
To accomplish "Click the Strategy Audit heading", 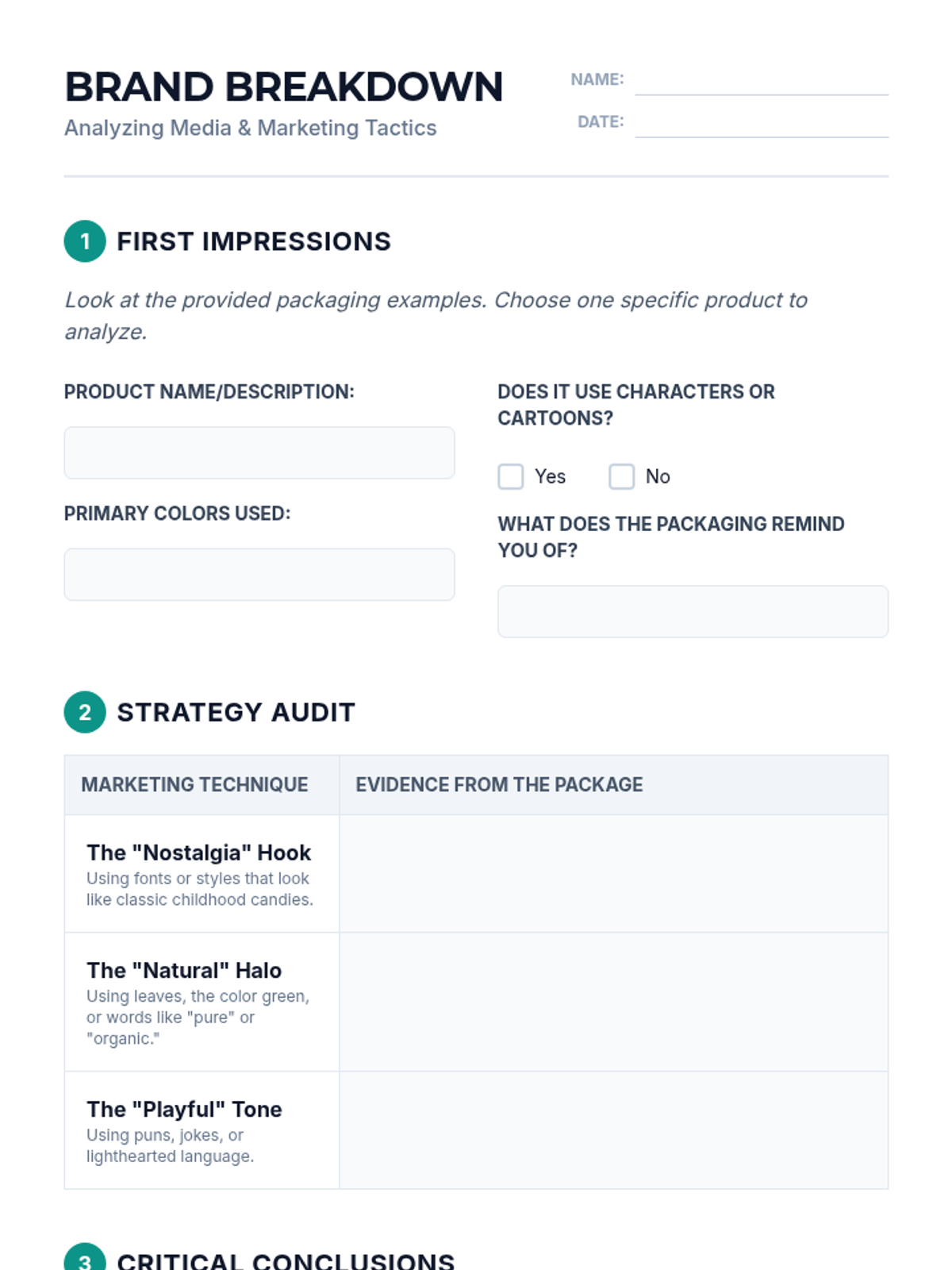I will [x=236, y=712].
